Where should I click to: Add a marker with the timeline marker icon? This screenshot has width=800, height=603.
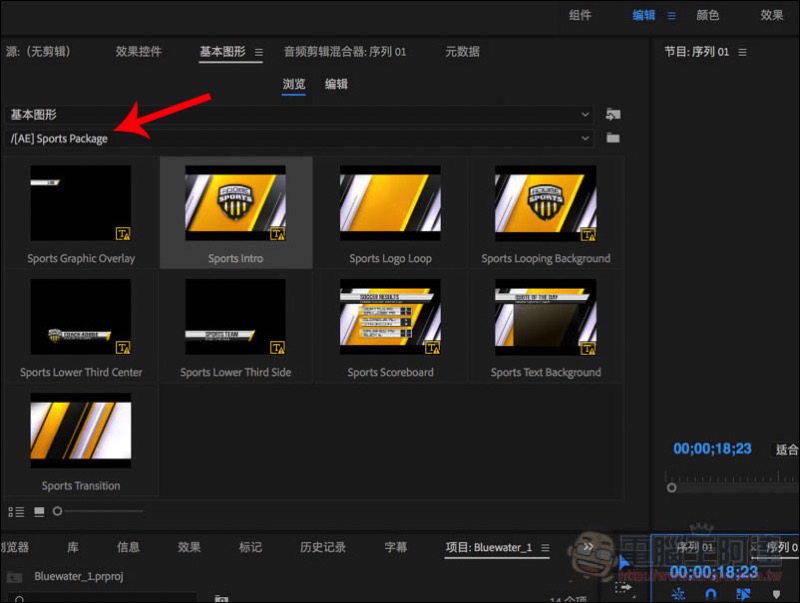coord(777,594)
